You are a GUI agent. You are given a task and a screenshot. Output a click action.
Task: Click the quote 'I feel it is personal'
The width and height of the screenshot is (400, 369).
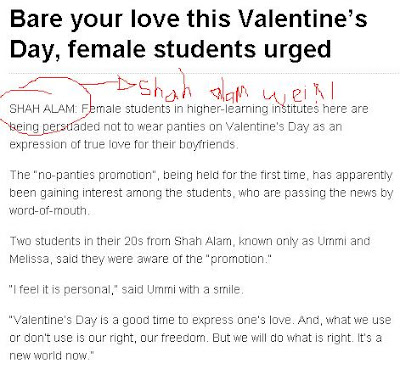[63, 289]
